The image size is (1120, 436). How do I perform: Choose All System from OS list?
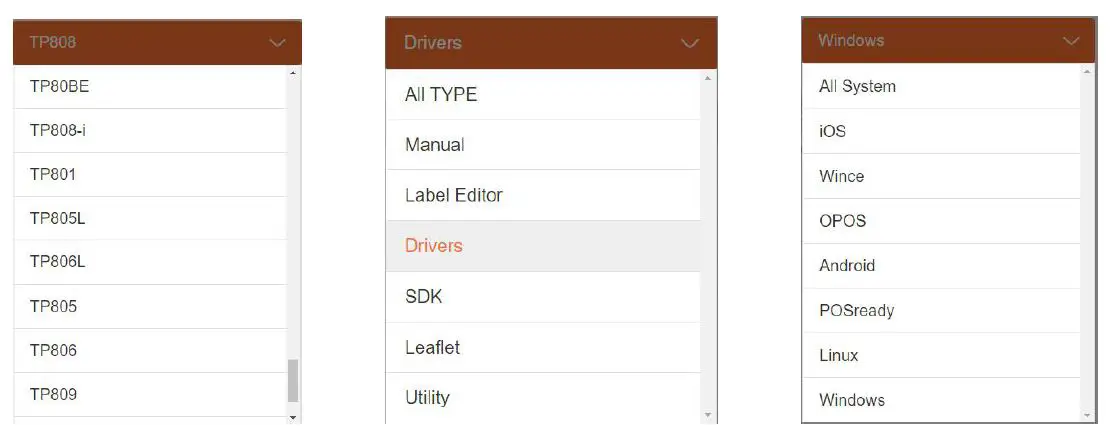point(857,87)
